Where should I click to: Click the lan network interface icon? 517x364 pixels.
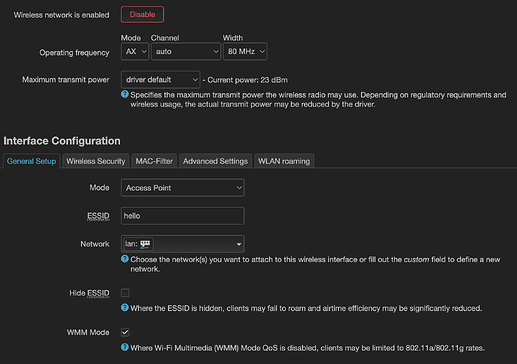pyautogui.click(x=145, y=244)
